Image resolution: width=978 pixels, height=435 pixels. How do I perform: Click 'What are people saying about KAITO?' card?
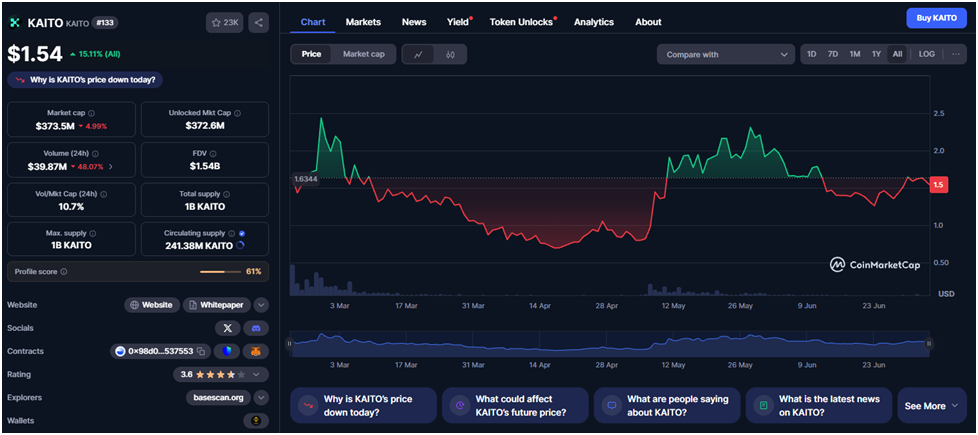(667, 406)
